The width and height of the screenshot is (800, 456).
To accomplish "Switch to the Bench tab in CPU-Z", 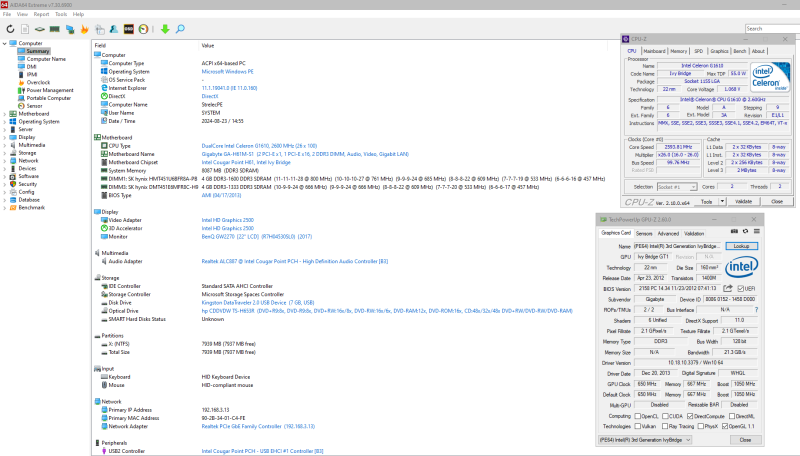I will tap(740, 51).
